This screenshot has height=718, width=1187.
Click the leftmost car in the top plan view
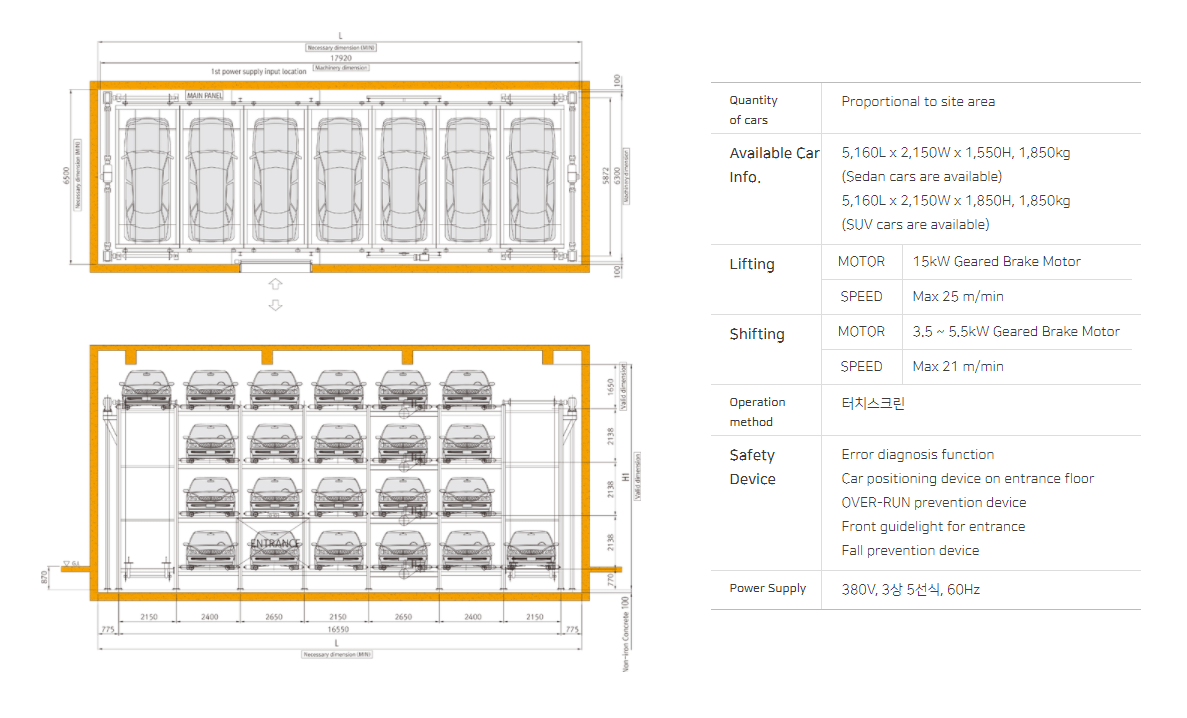[x=147, y=176]
